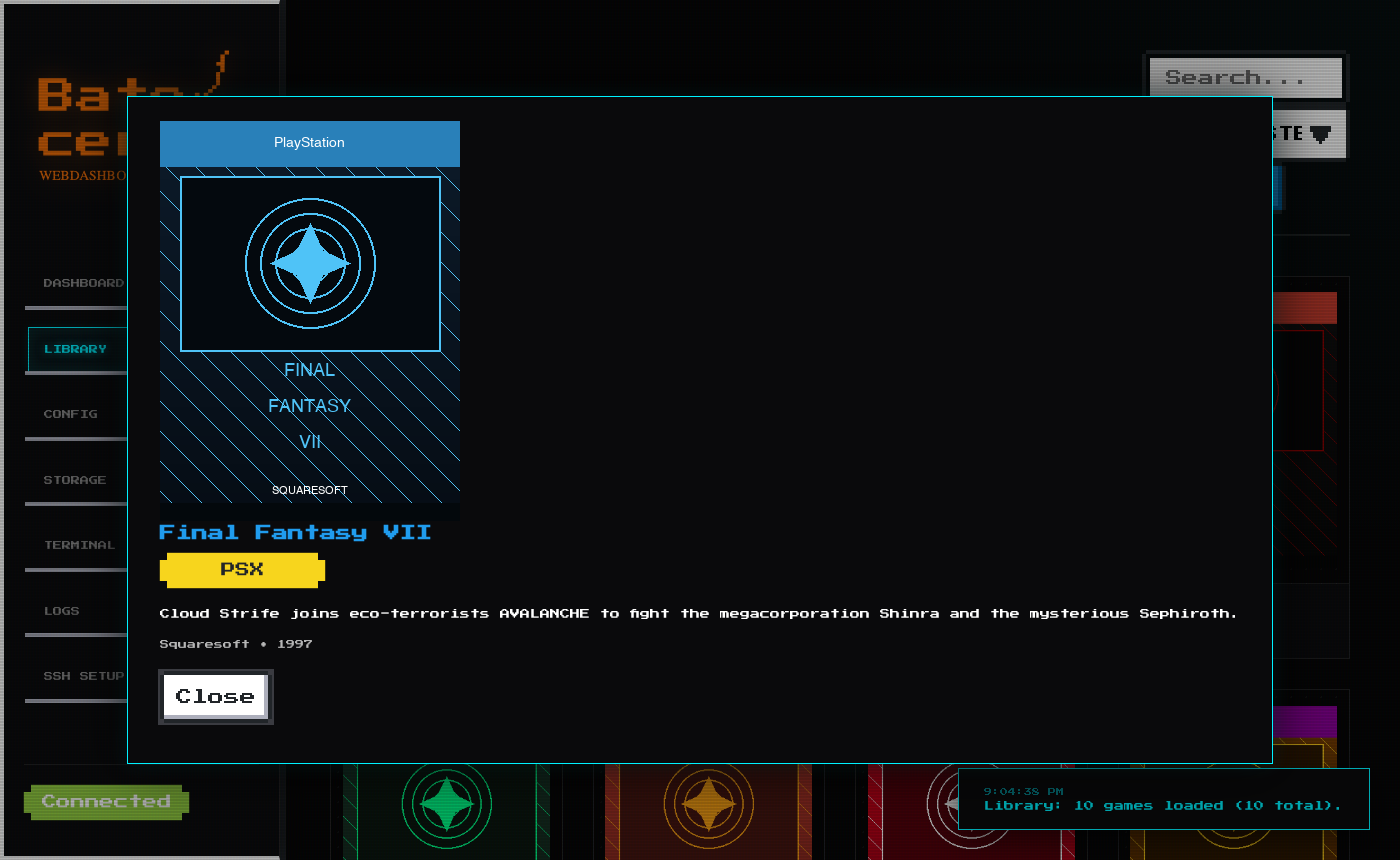The height and width of the screenshot is (860, 1400).
Task: Click the Final Fantasy VII cover art
Action: click(x=310, y=321)
